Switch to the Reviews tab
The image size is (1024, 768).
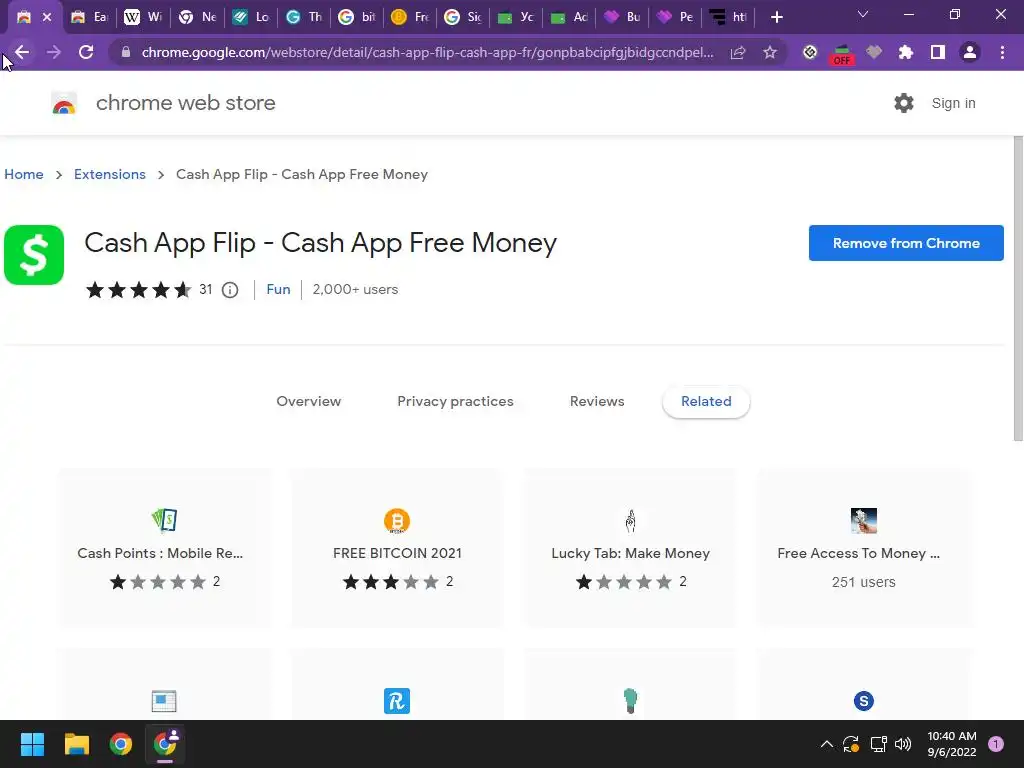(x=597, y=402)
